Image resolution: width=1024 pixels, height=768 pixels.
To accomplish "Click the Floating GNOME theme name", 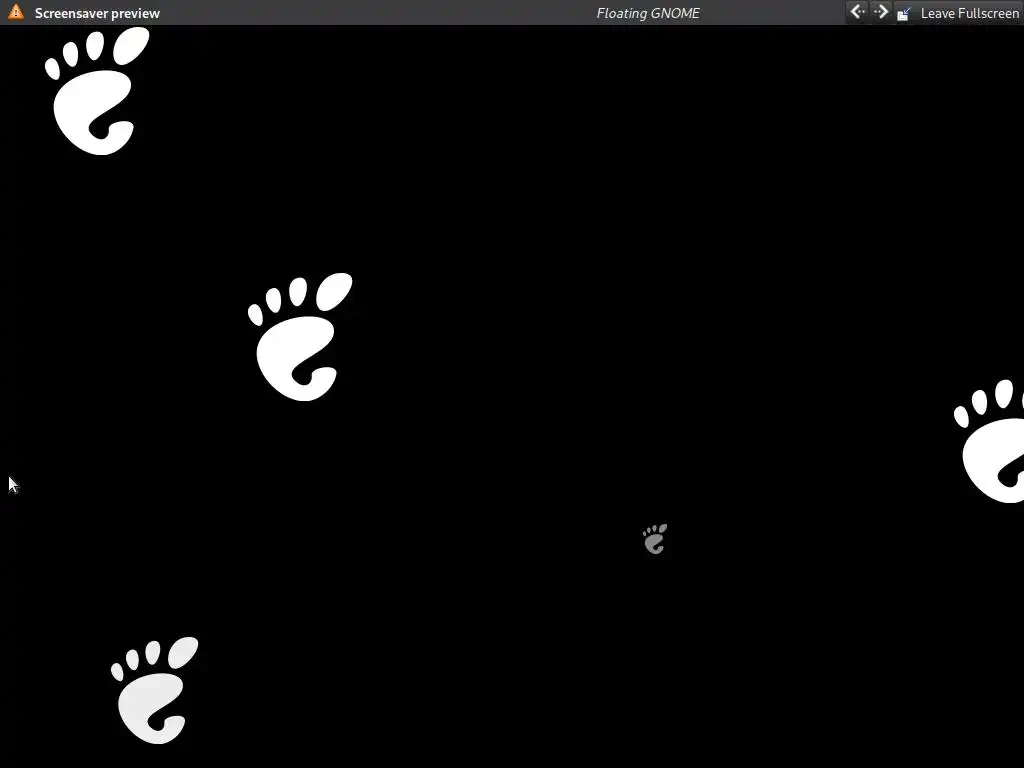I will click(x=648, y=13).
